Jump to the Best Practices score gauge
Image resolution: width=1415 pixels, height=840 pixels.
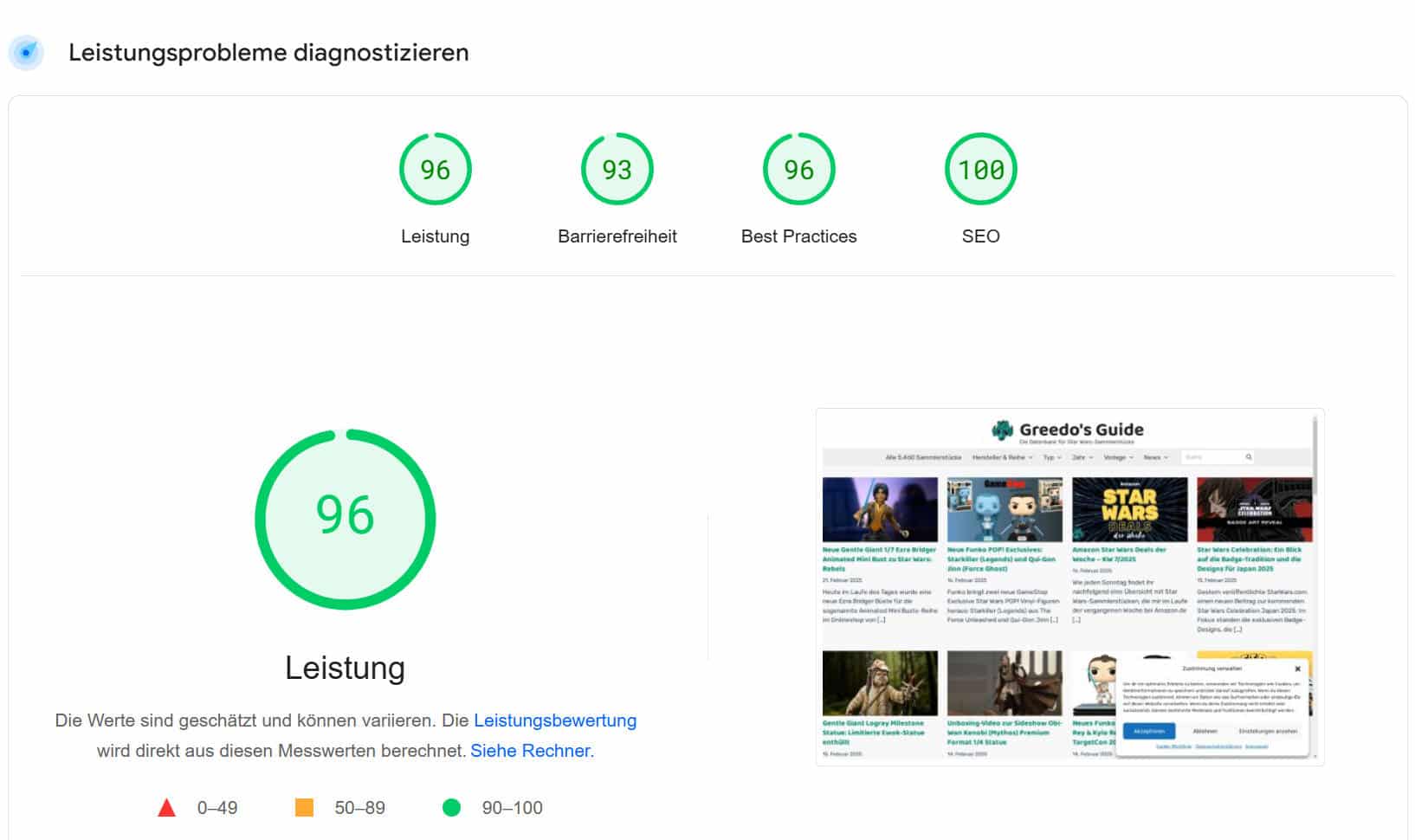[798, 170]
